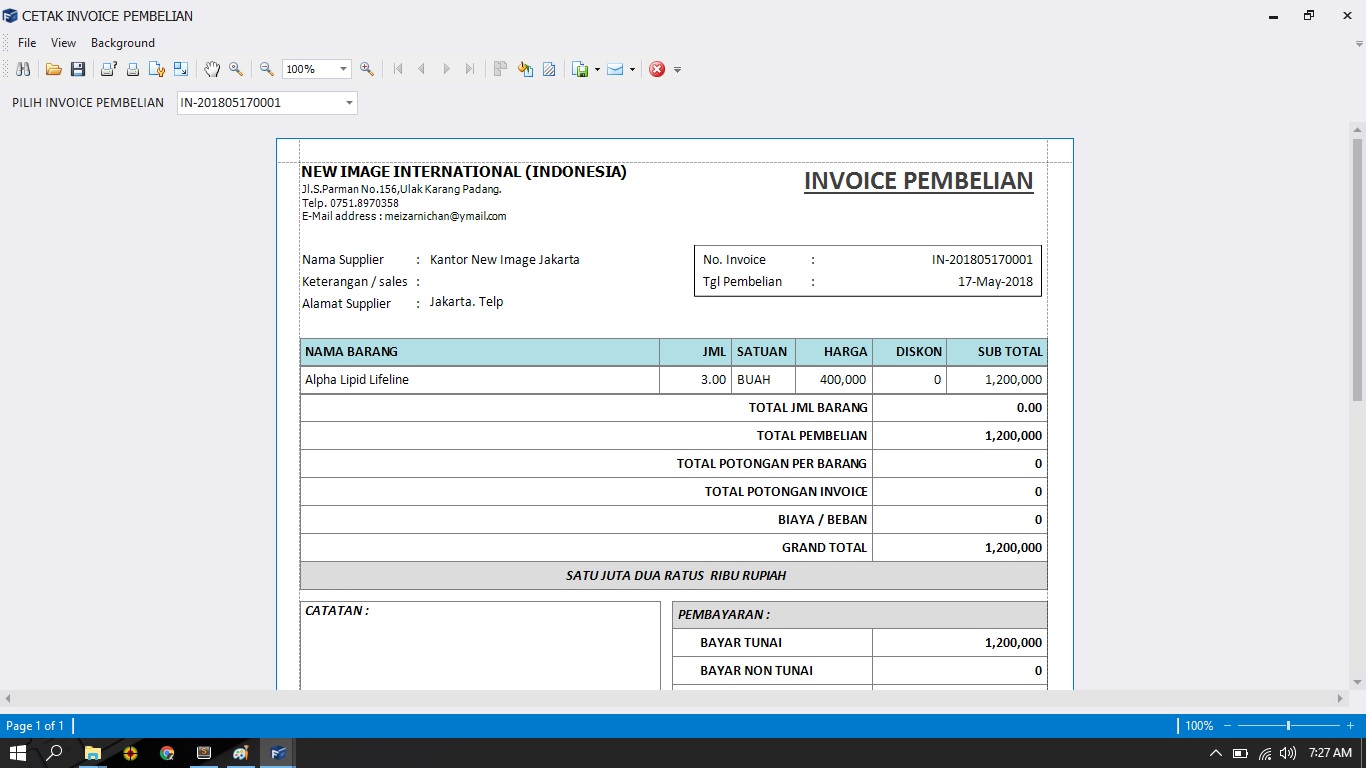Viewport: 1366px width, 768px height.
Task: Open the toolbar customize options arrow
Action: [677, 69]
